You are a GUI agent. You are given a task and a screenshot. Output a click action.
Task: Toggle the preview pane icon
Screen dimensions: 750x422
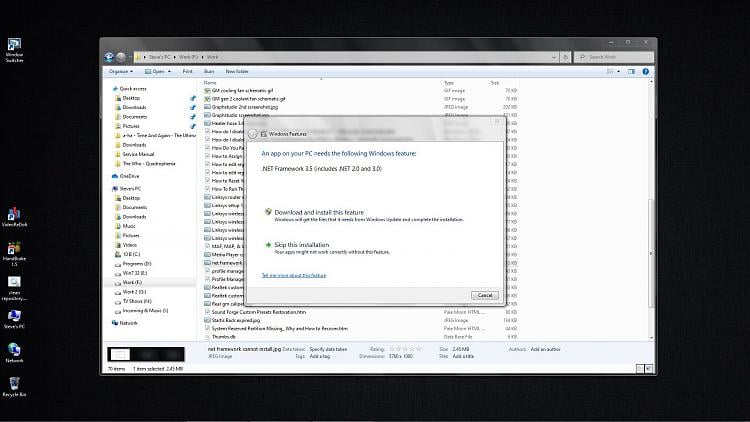[x=631, y=71]
